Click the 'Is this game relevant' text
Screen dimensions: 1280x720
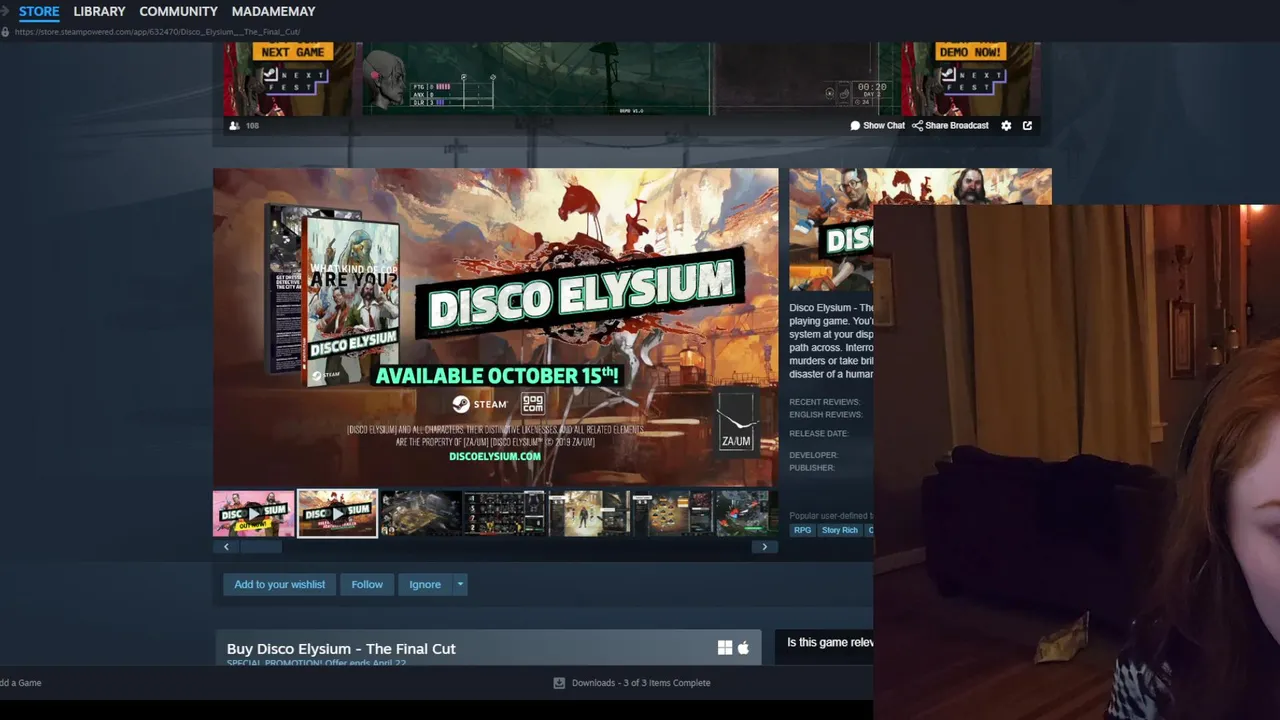[830, 643]
